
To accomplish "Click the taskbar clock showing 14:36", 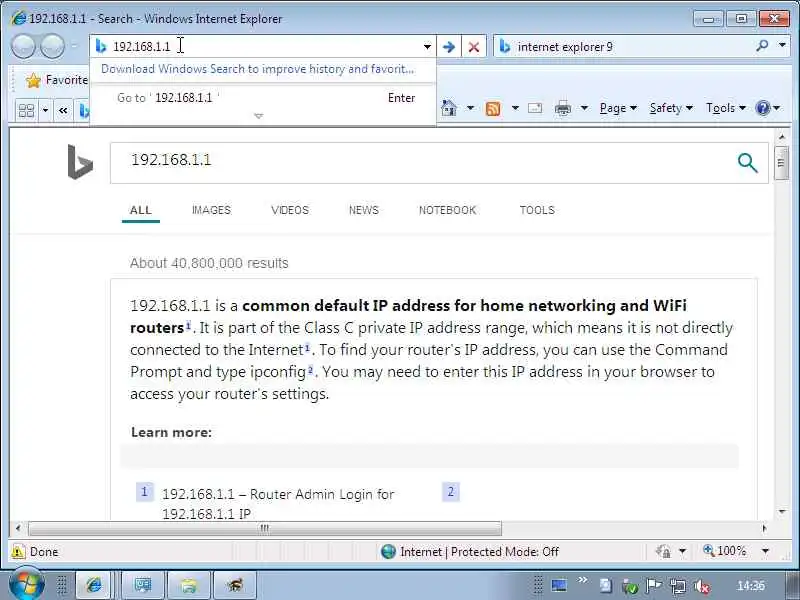I will click(x=751, y=586).
